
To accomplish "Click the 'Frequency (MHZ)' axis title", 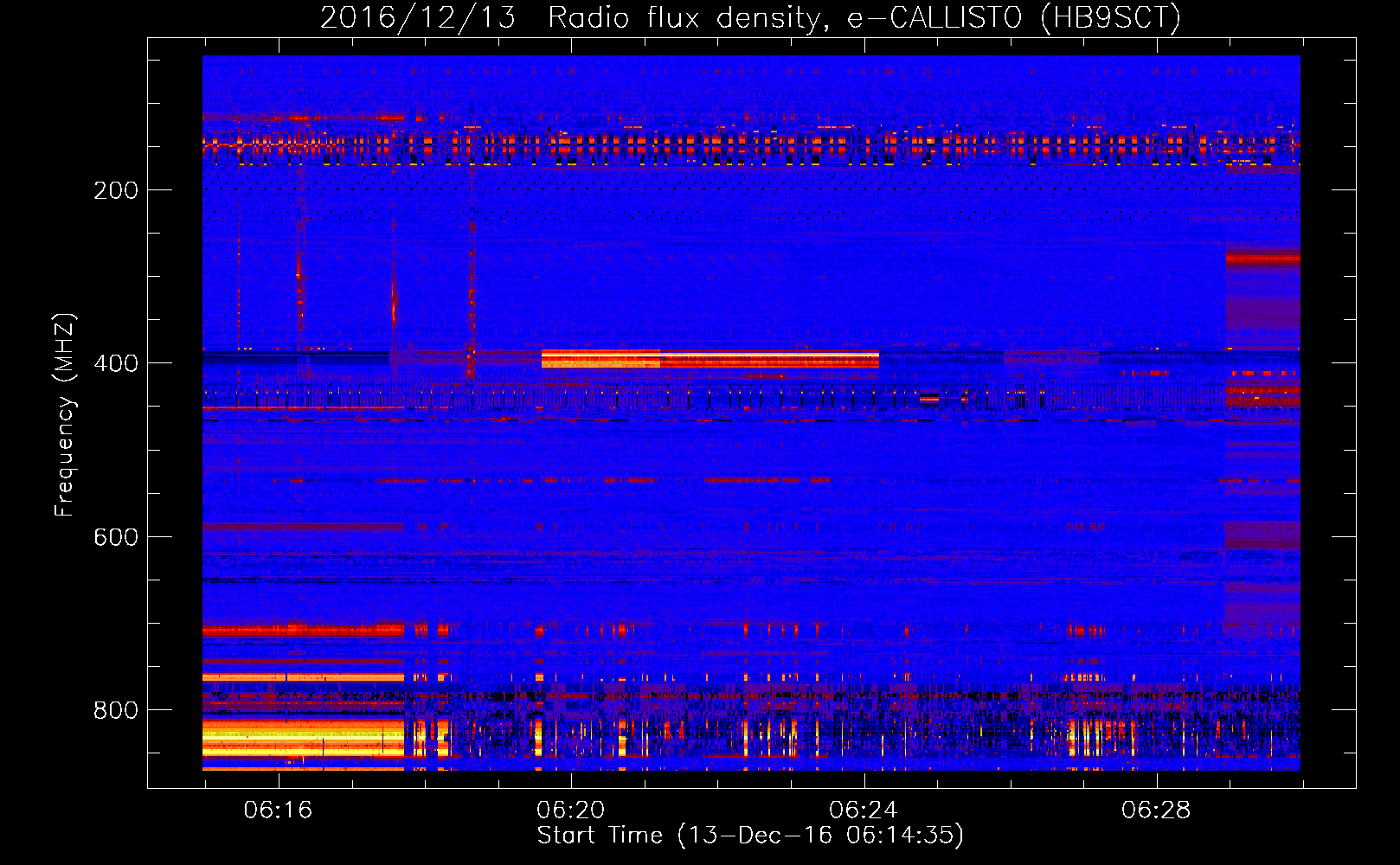I will [65, 414].
